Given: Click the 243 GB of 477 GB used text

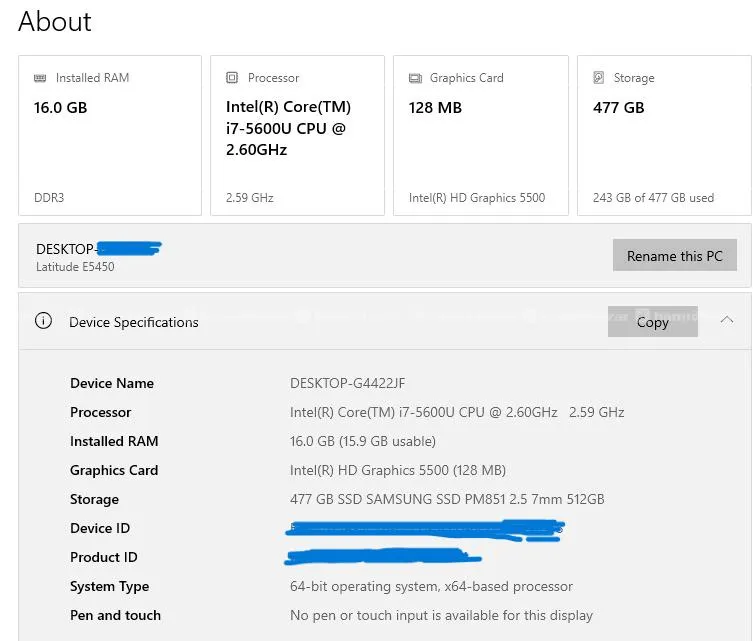Looking at the screenshot, I should pos(653,198).
